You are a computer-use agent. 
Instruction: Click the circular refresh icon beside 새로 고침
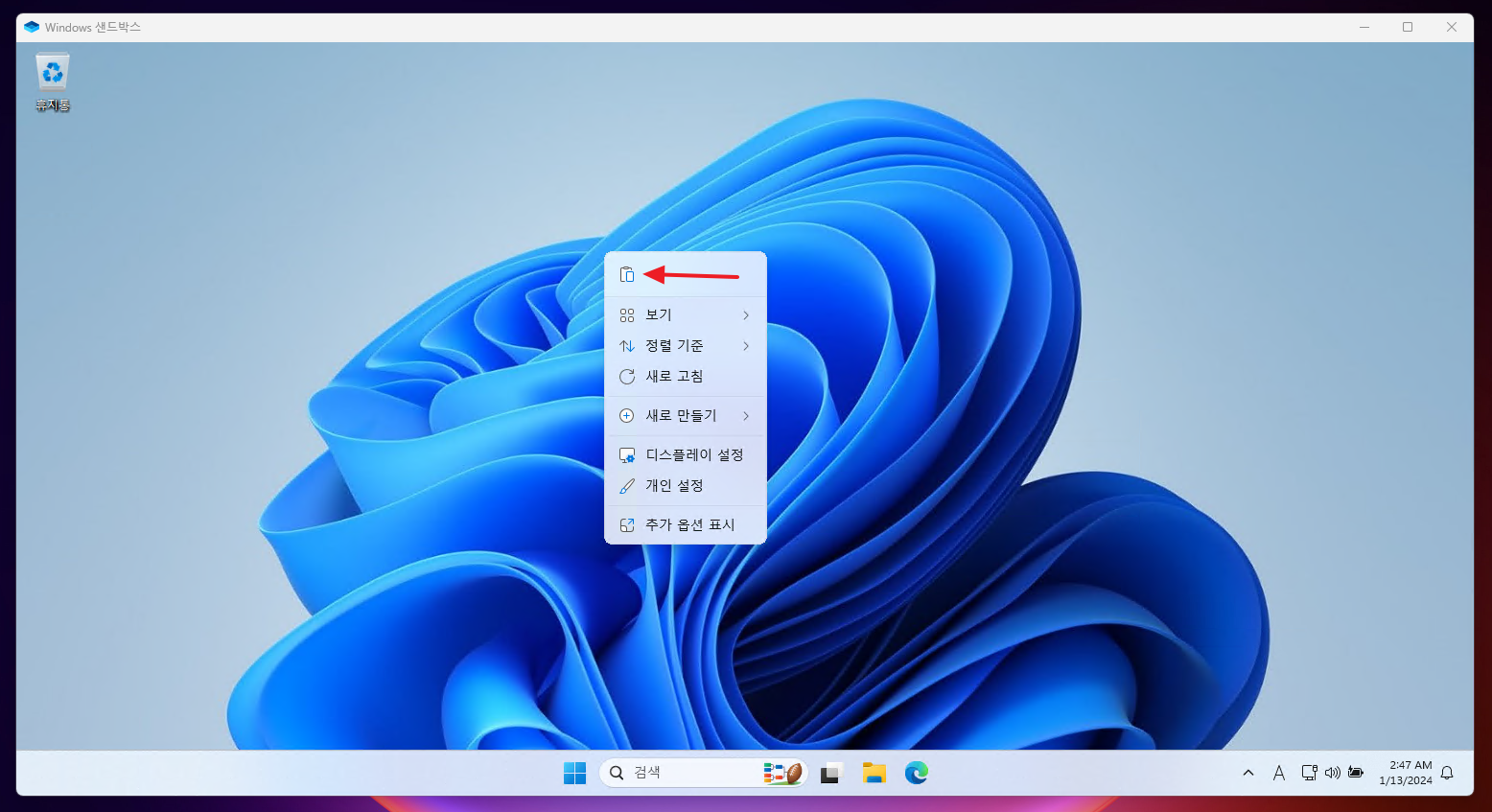coord(627,377)
